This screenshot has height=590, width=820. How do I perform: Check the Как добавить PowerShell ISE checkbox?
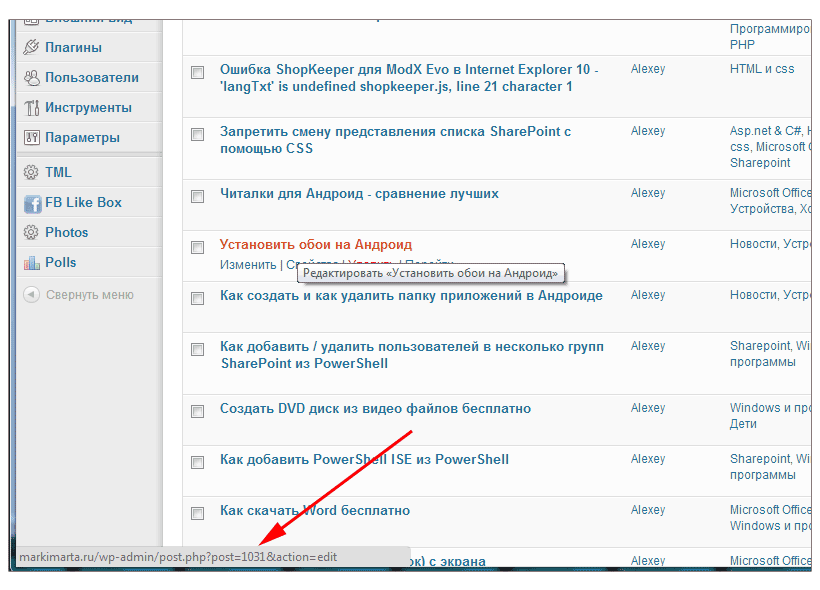pos(198,462)
